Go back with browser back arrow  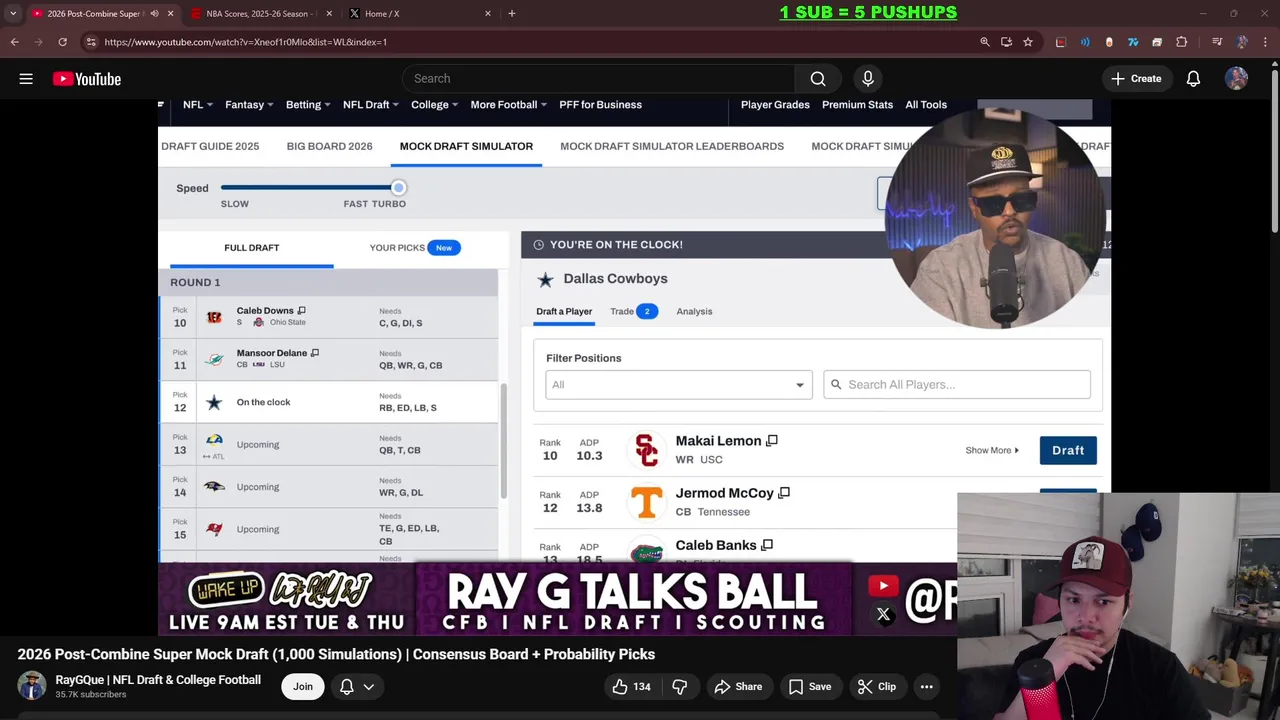(x=14, y=42)
